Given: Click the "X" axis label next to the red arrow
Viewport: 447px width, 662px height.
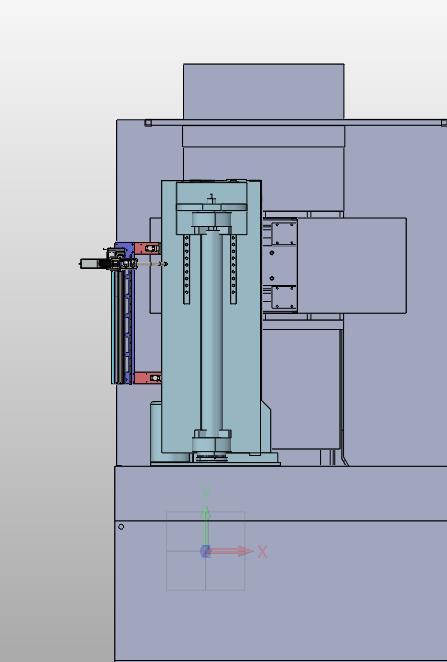Looking at the screenshot, I should (x=263, y=552).
